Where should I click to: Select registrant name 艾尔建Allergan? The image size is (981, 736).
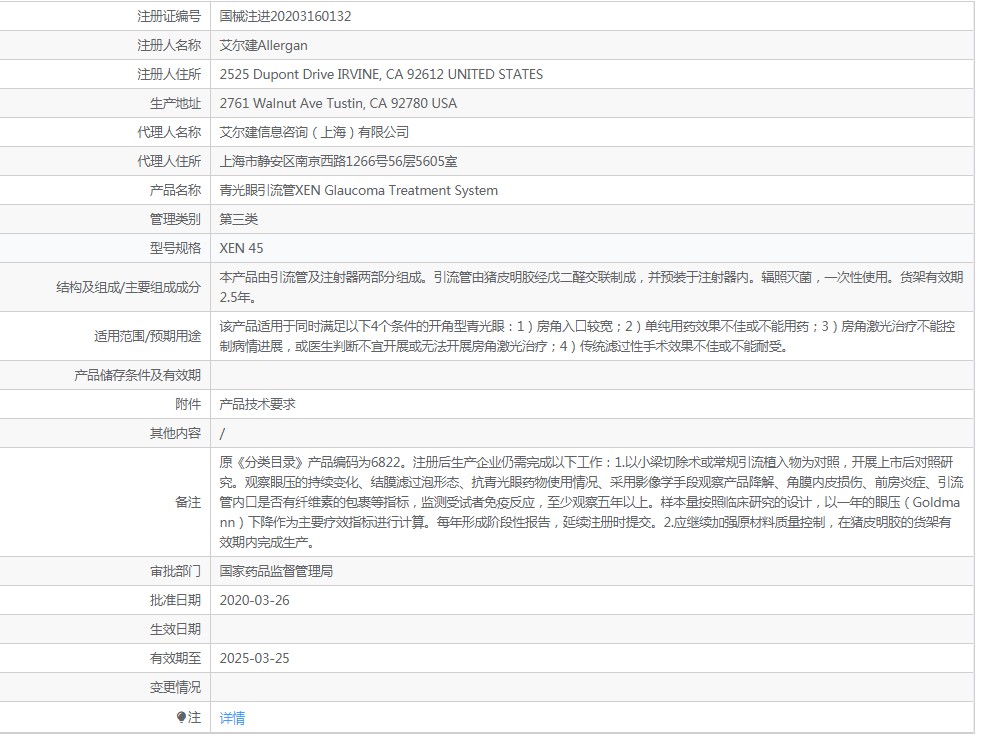click(x=263, y=45)
